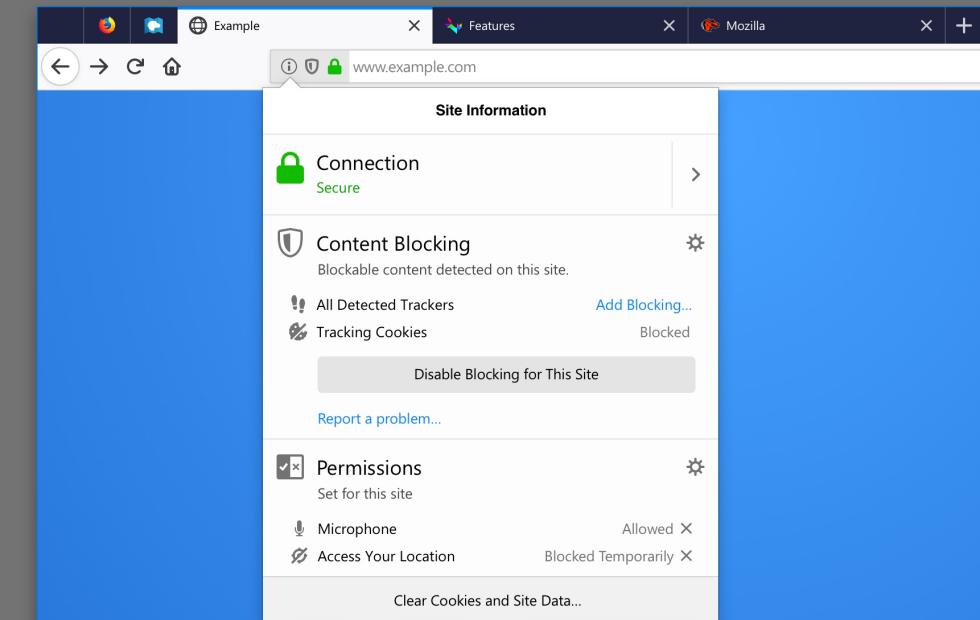Click Clear Cookies and Site Data
The image size is (980, 620).
coord(488,601)
